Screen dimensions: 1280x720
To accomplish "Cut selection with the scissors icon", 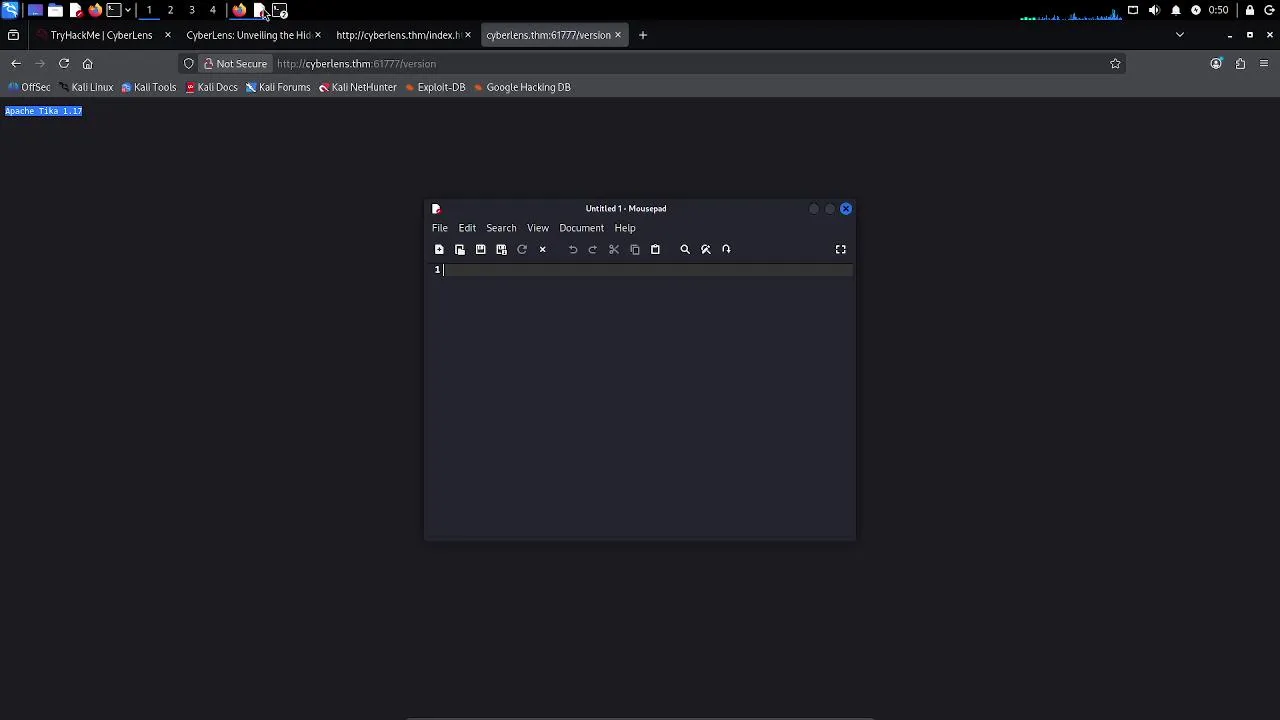I will pyautogui.click(x=614, y=249).
